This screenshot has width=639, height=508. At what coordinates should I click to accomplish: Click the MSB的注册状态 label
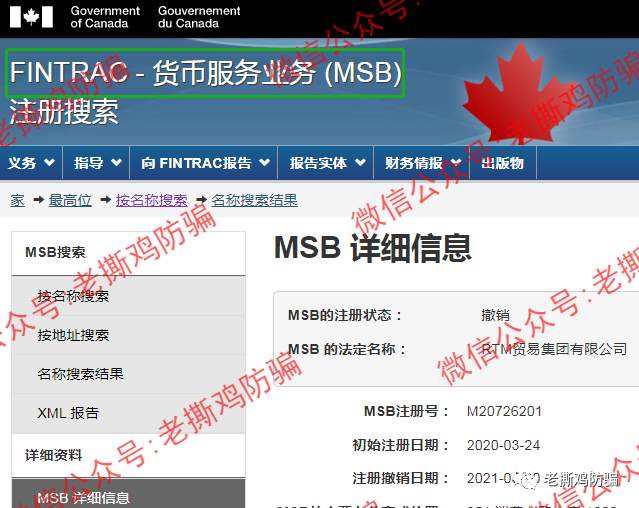pyautogui.click(x=345, y=315)
